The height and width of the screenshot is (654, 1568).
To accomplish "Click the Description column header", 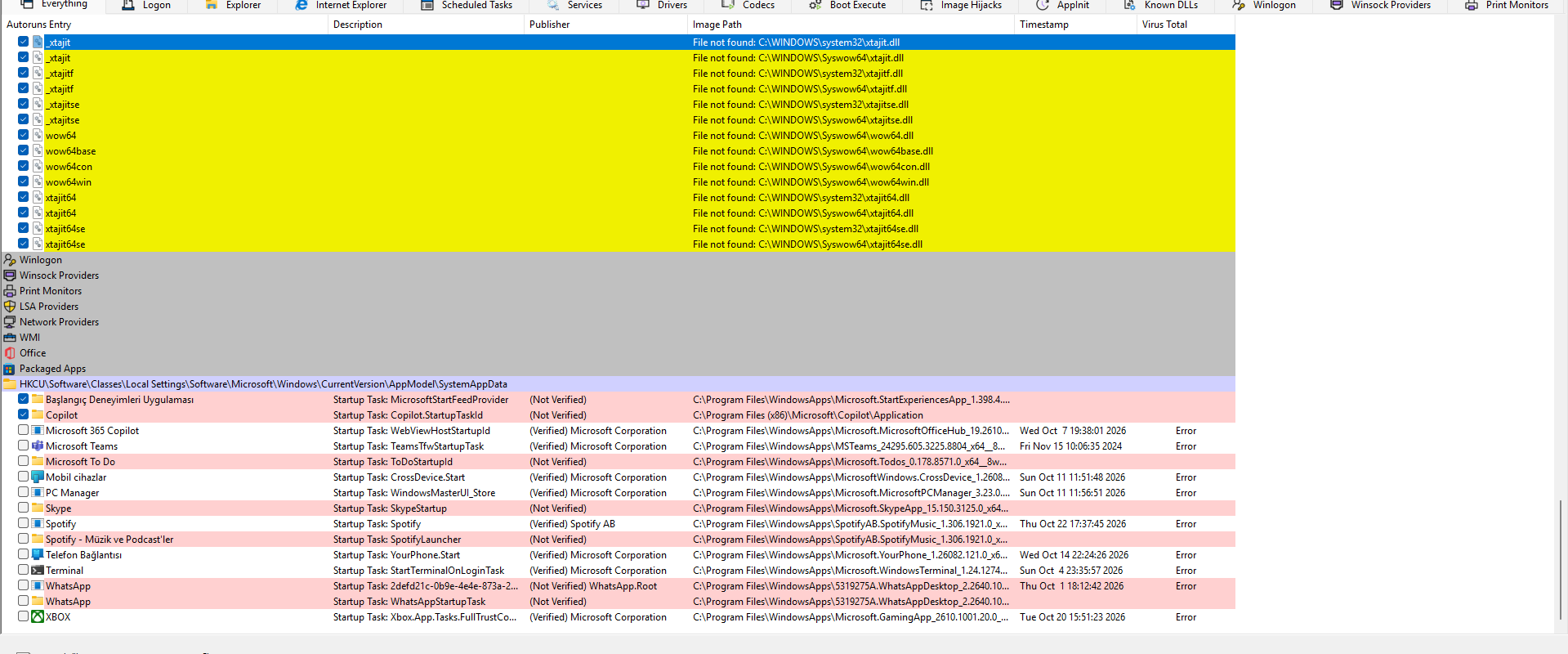I will click(426, 25).
